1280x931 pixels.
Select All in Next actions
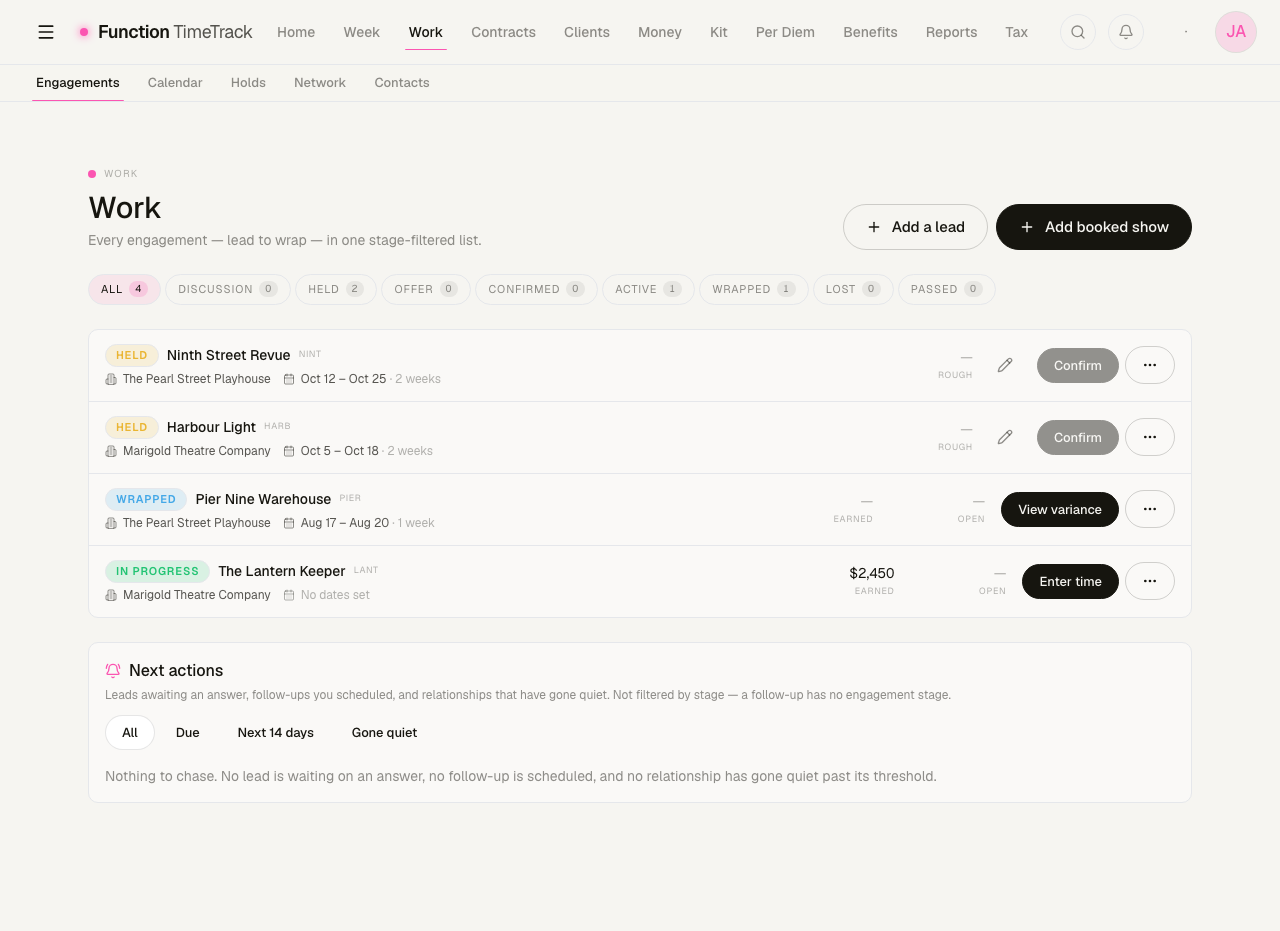pos(130,732)
